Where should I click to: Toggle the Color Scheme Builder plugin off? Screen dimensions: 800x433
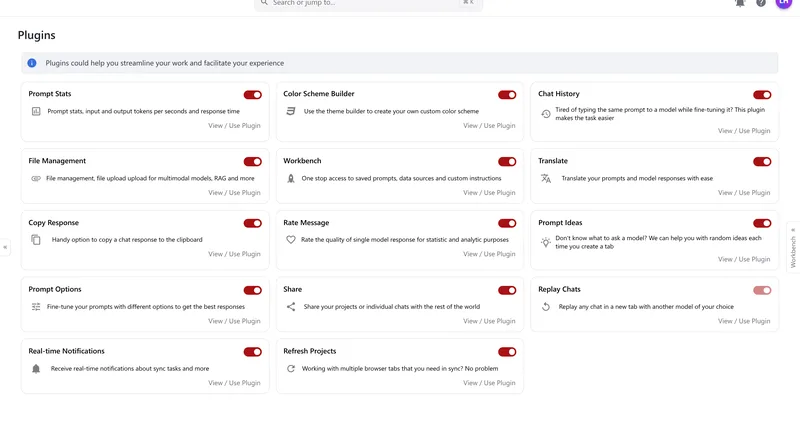tap(507, 95)
